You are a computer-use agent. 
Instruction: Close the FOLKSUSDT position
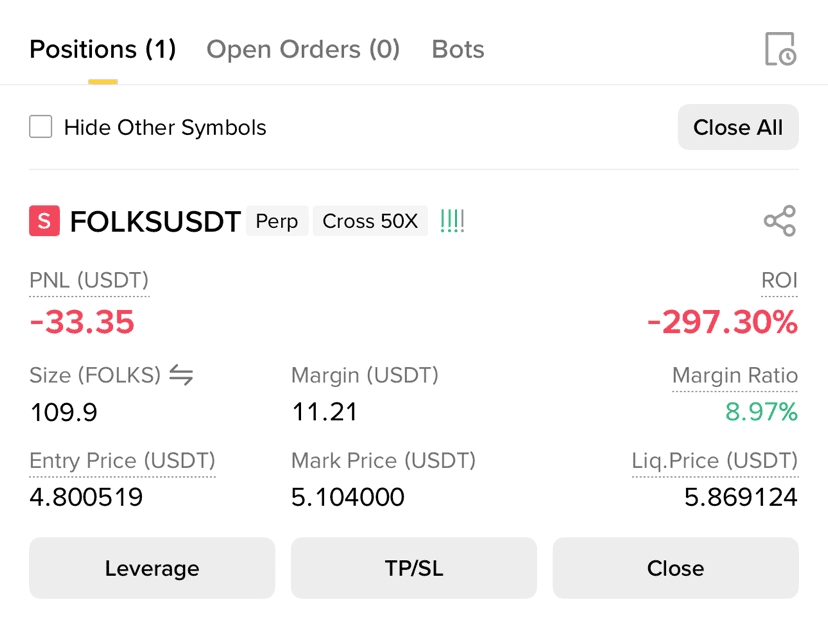pos(675,568)
